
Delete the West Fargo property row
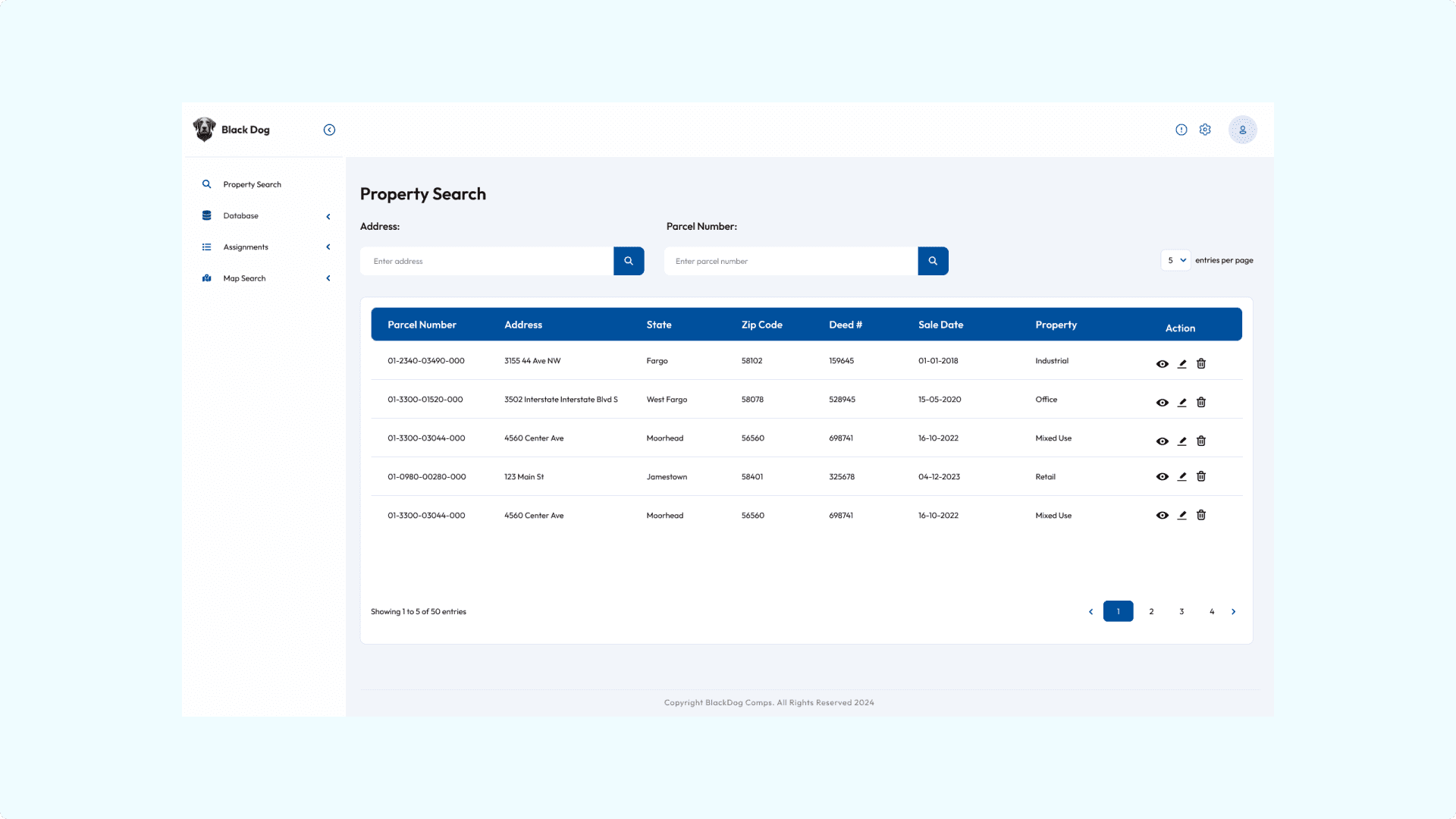(x=1201, y=403)
